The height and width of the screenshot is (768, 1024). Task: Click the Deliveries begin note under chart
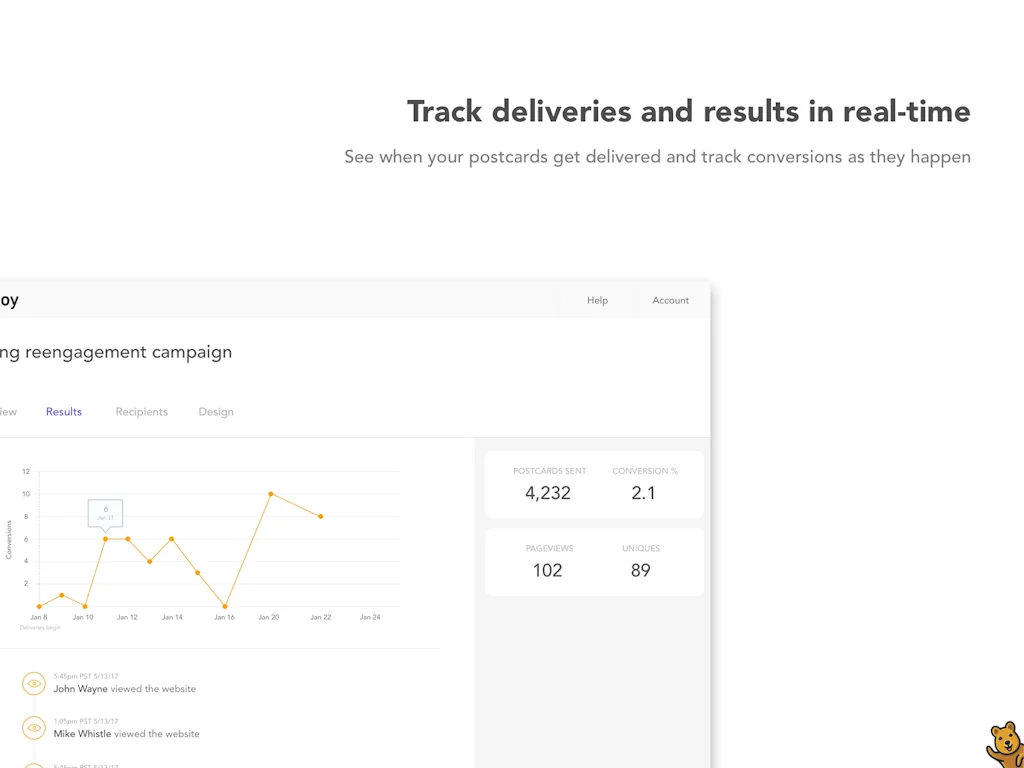(40, 628)
